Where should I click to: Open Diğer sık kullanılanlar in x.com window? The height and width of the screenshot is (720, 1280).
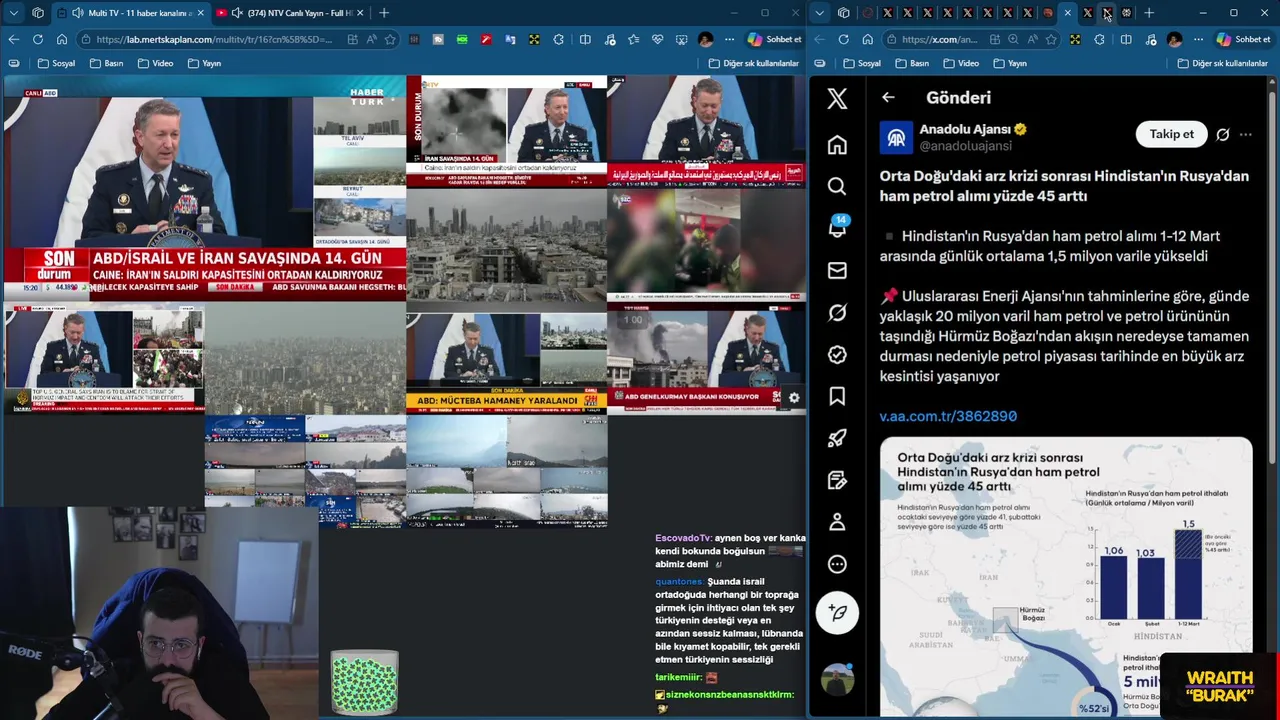pos(1223,63)
